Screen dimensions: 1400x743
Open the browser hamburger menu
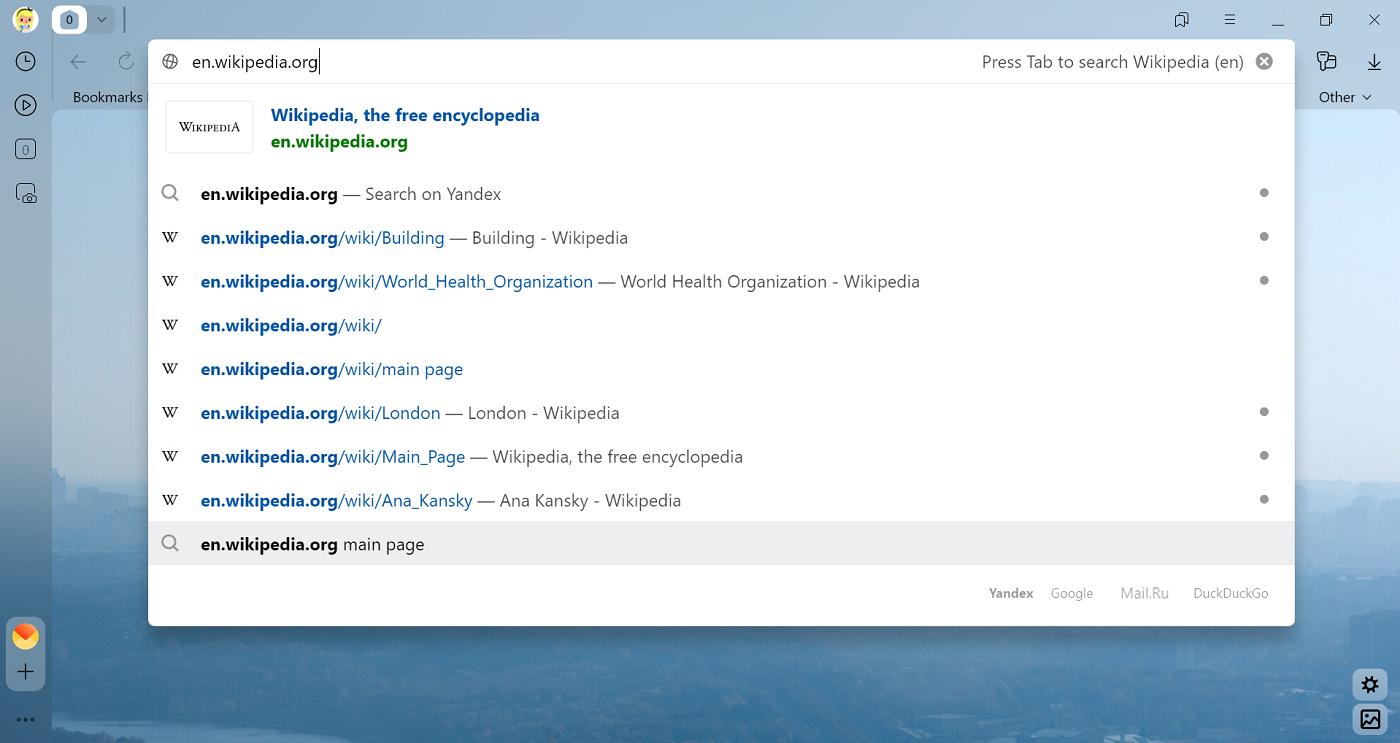(1230, 20)
